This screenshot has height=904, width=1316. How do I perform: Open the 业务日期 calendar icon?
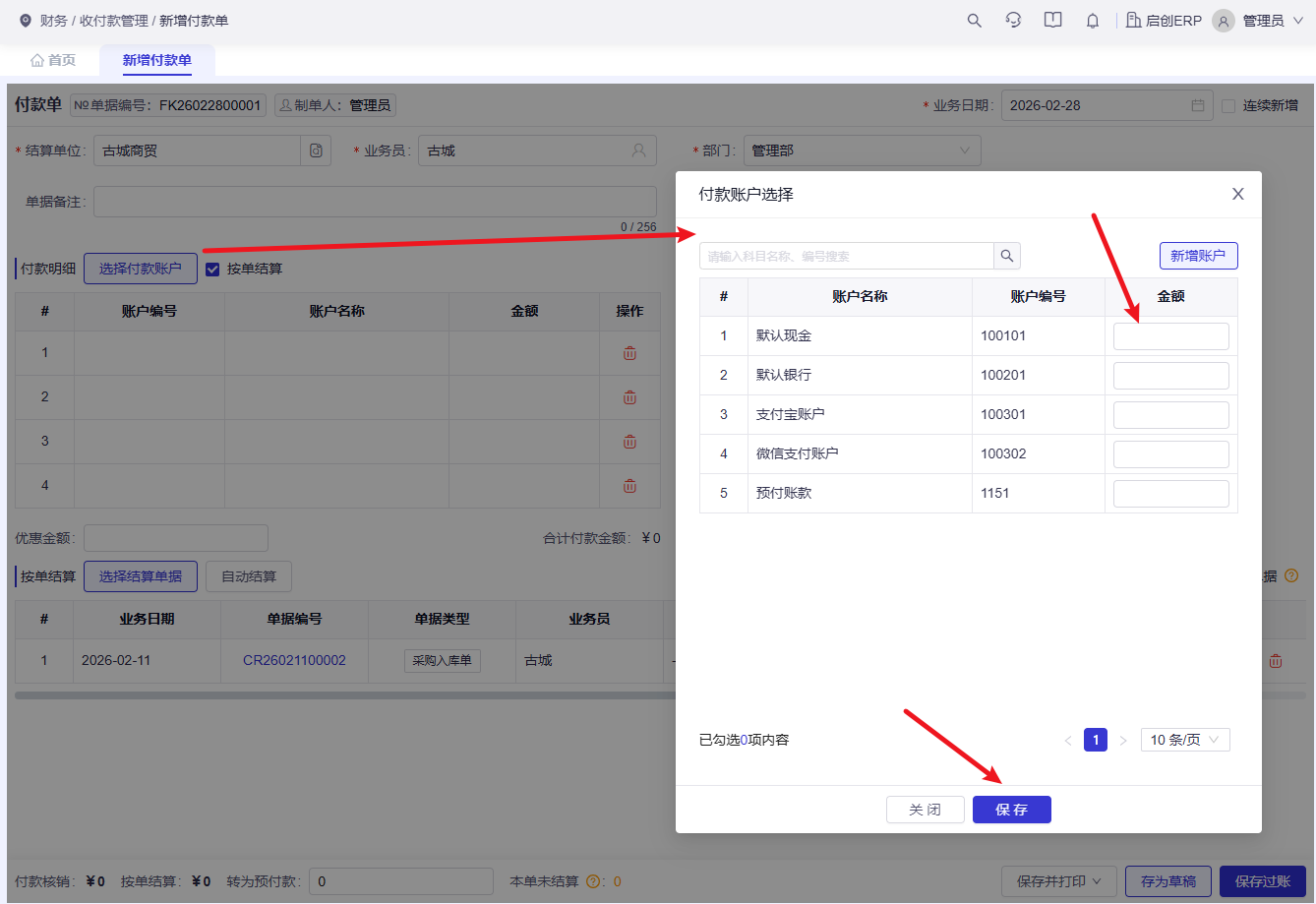coord(1198,105)
